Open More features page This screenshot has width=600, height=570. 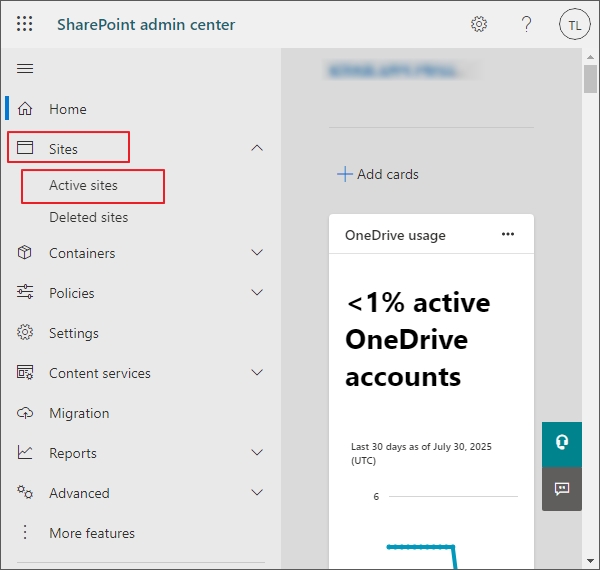[92, 533]
